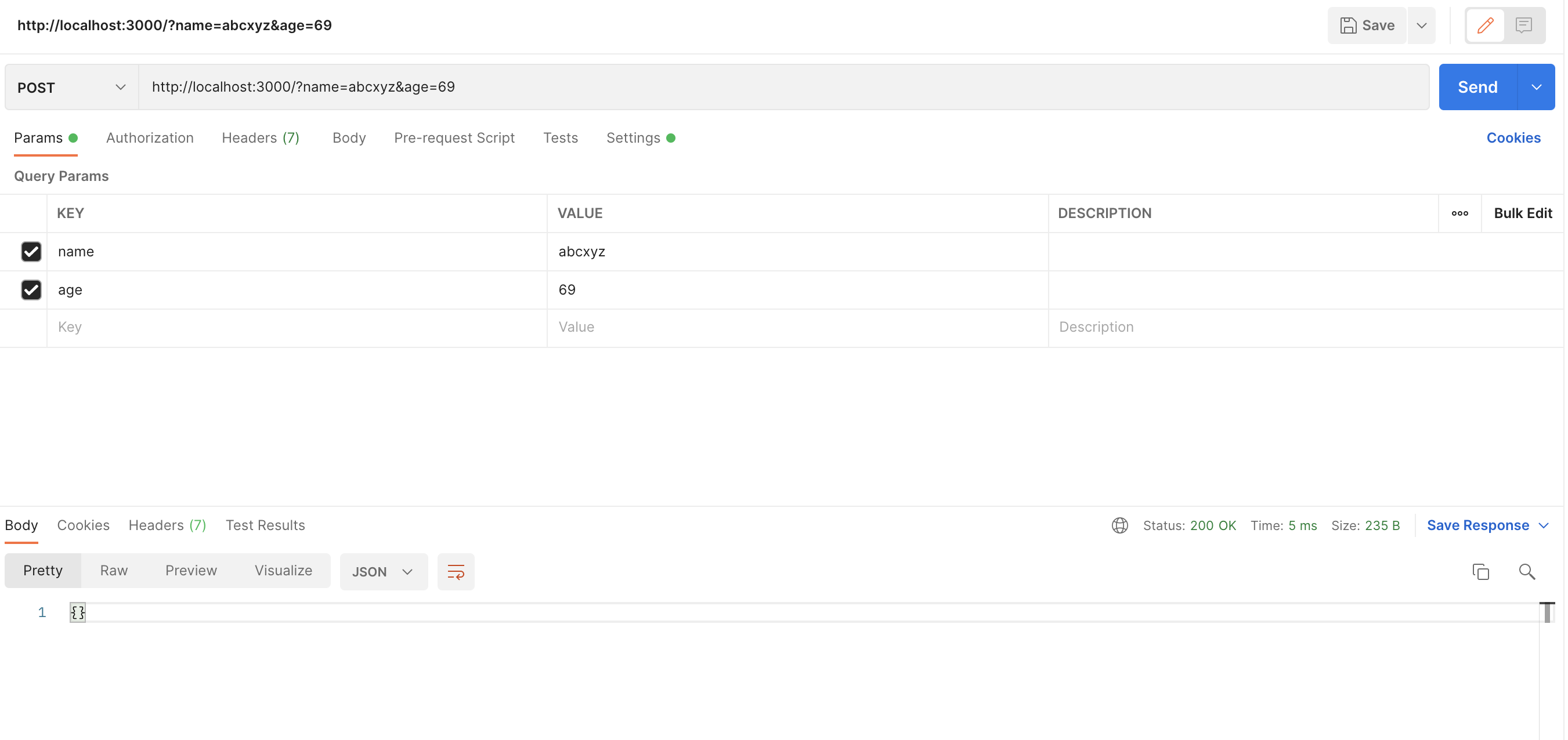Open the POST method dropdown

[71, 87]
